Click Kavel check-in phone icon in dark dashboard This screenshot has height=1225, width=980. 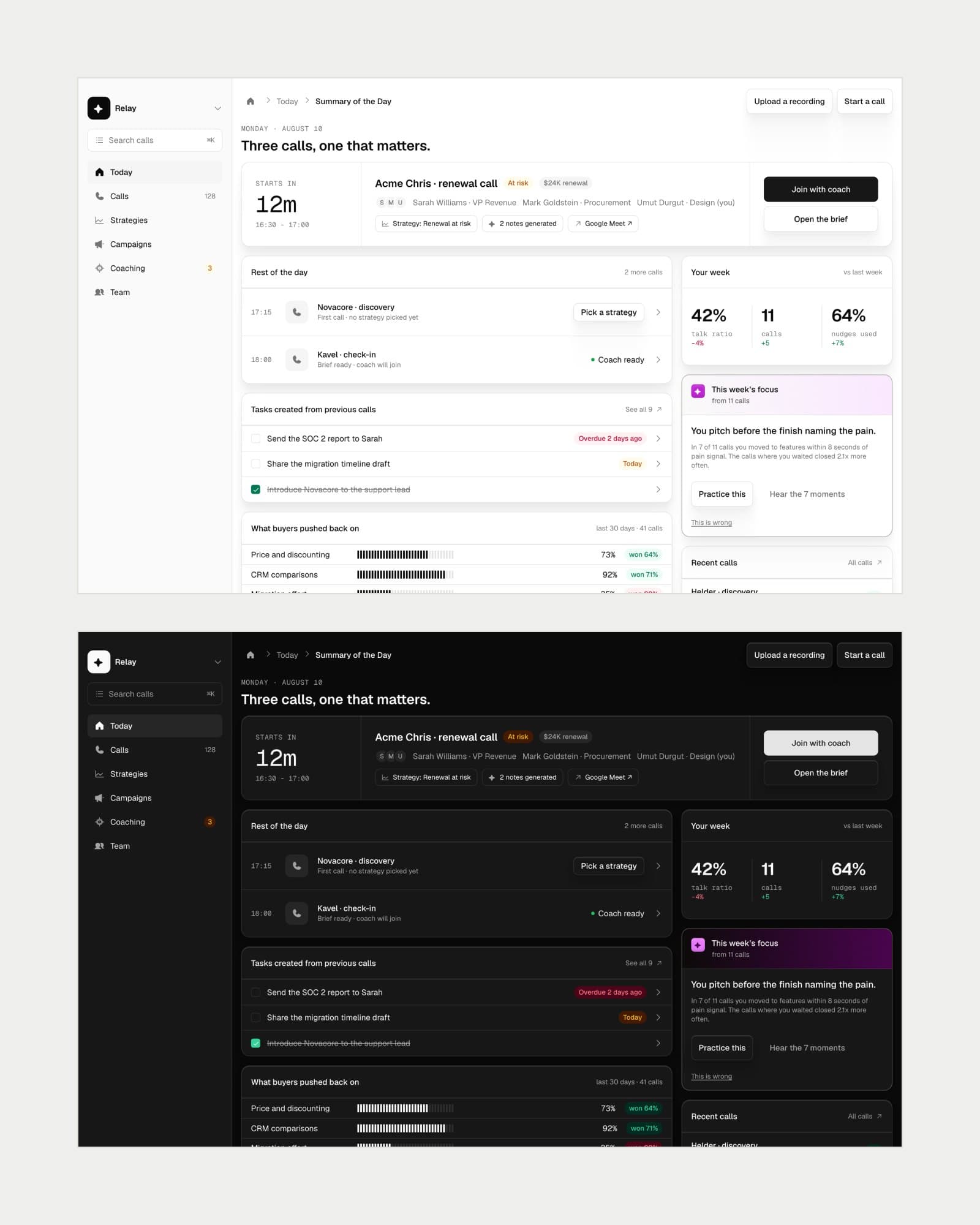point(296,913)
